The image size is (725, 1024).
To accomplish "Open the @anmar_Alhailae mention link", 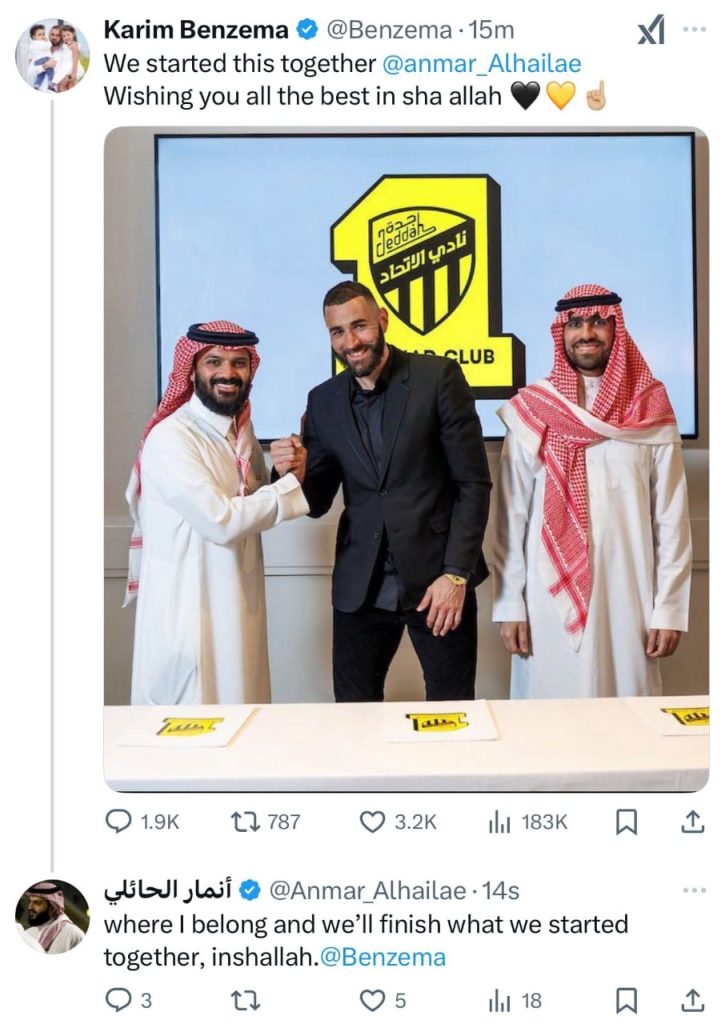I will tap(481, 65).
